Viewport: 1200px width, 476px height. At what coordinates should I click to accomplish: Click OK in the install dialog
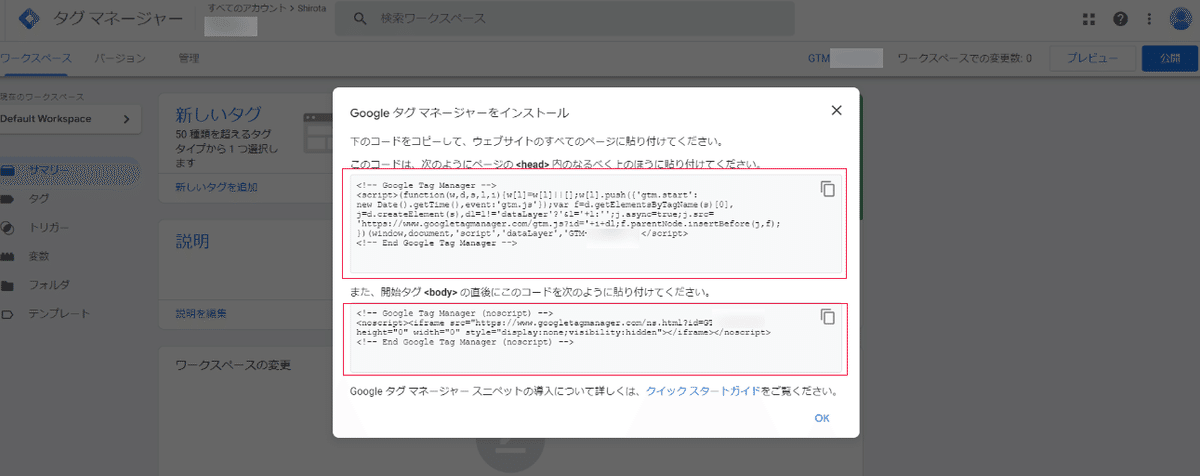coord(822,418)
